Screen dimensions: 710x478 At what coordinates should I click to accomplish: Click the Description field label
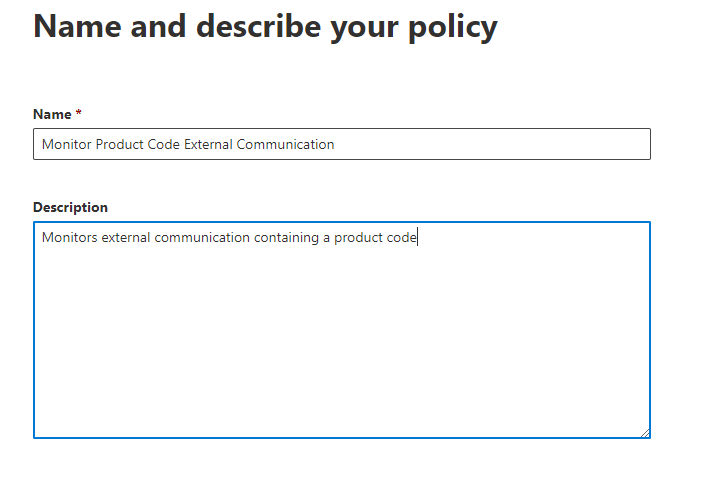click(70, 207)
